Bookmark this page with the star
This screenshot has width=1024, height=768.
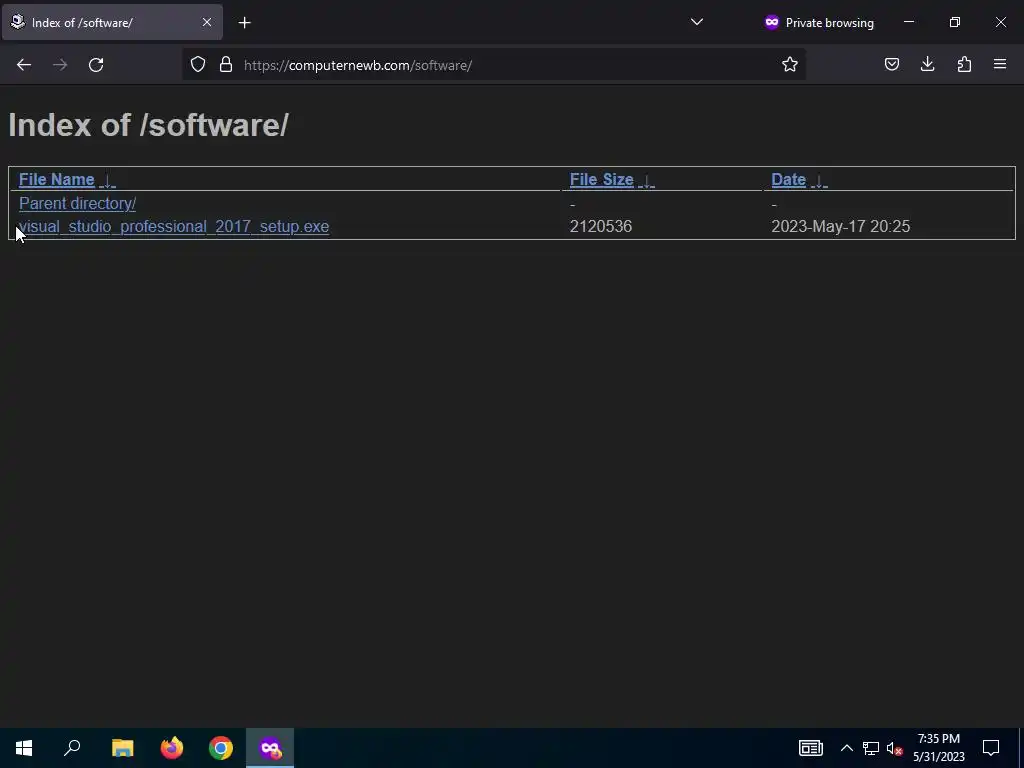click(790, 65)
